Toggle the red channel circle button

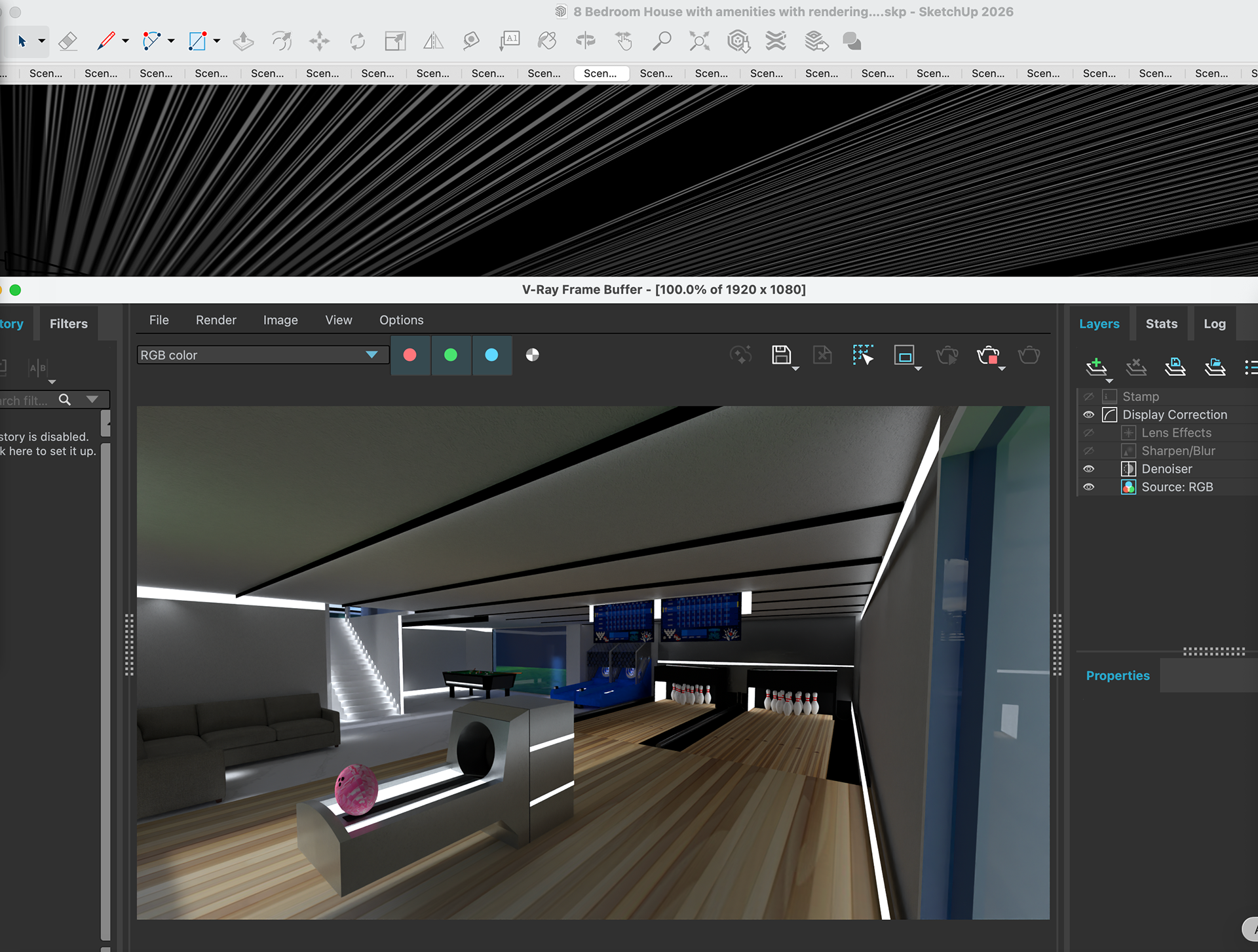pos(410,355)
